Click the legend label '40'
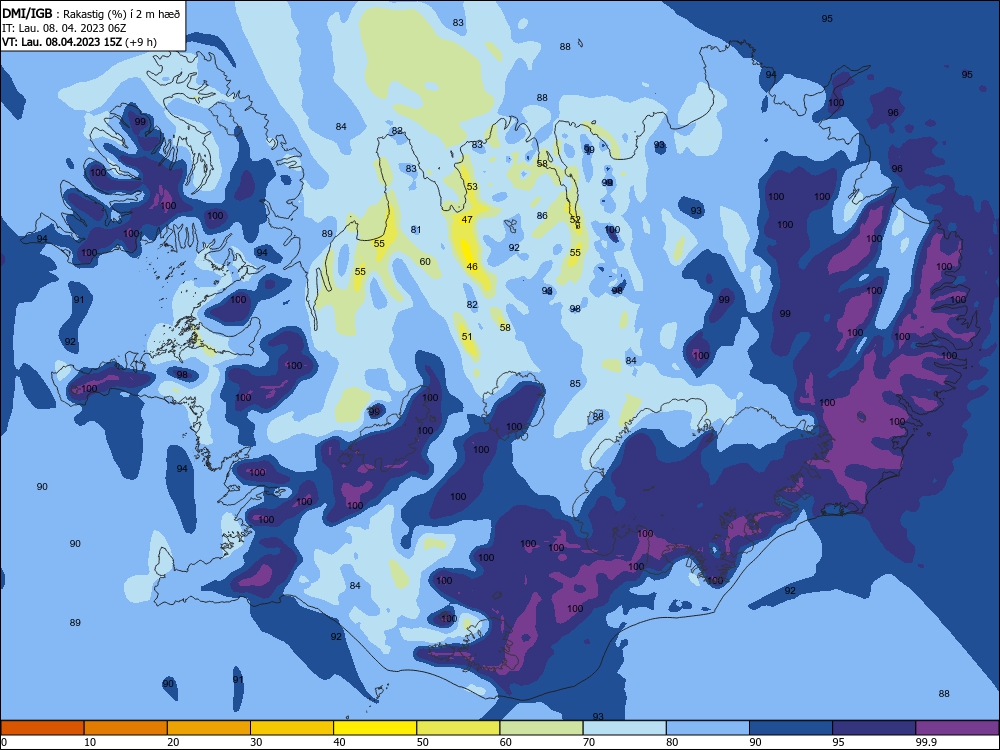This screenshot has height=750, width=1000. pos(339,742)
